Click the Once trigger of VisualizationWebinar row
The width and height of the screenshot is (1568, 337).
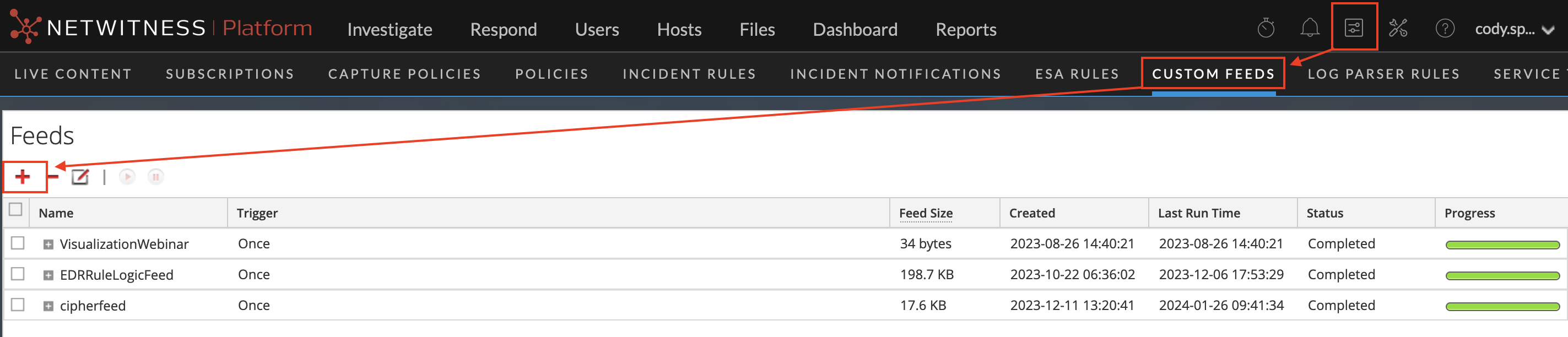click(x=254, y=244)
